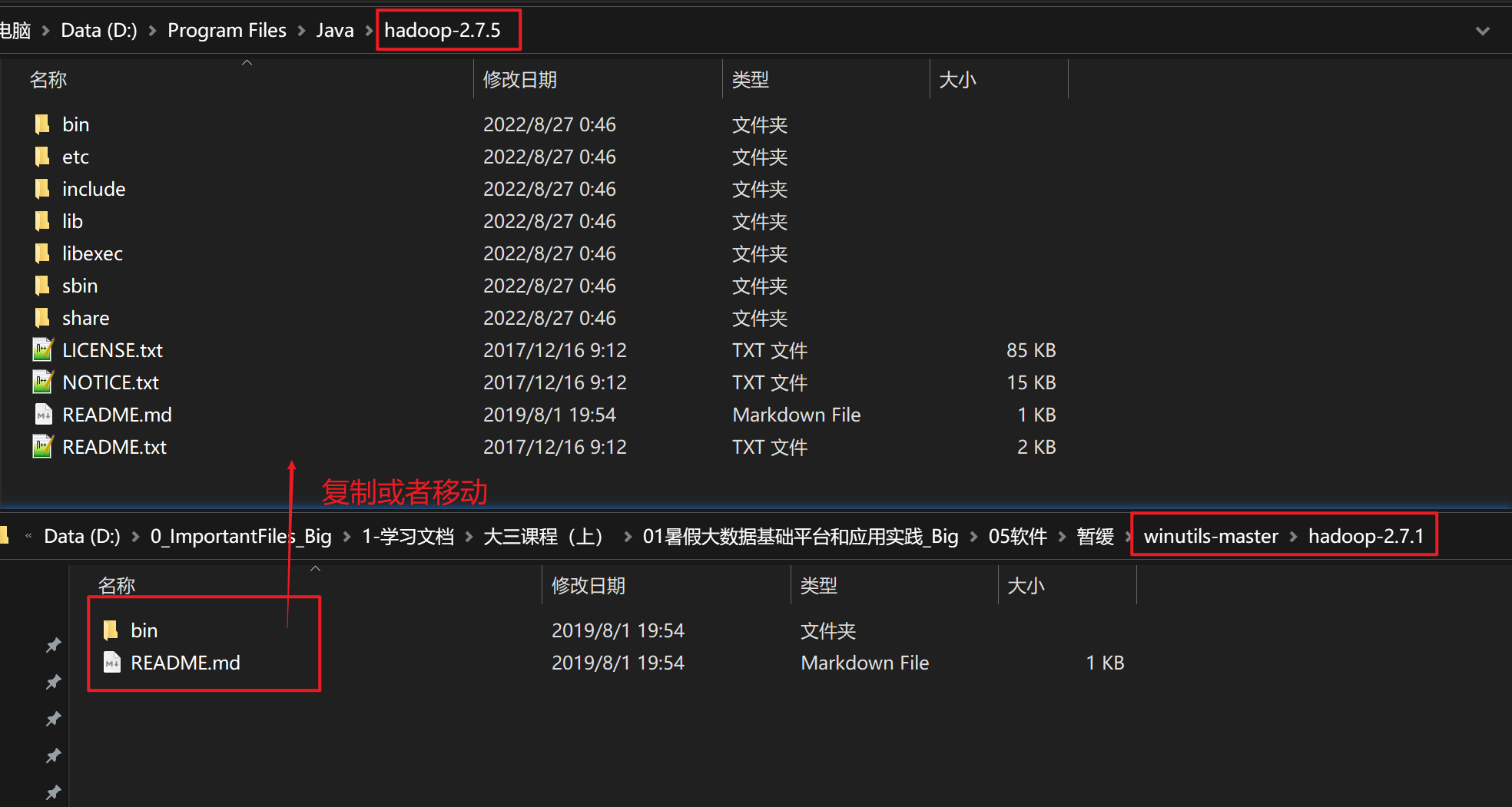Viewport: 1512px width, 807px height.
Task: Select the LICENSE.txt file name
Action: click(113, 350)
